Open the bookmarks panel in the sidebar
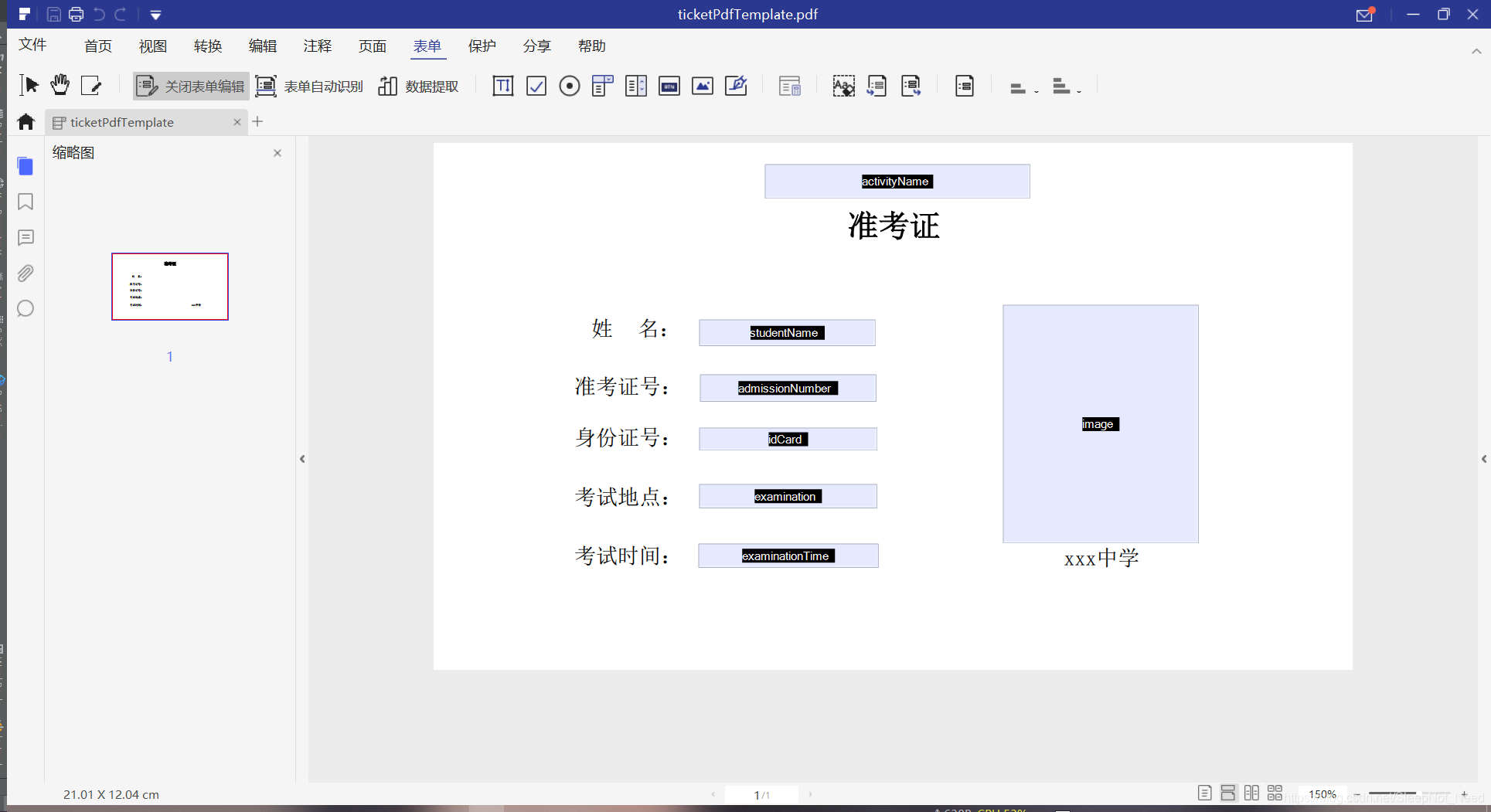Image resolution: width=1491 pixels, height=812 pixels. click(26, 202)
